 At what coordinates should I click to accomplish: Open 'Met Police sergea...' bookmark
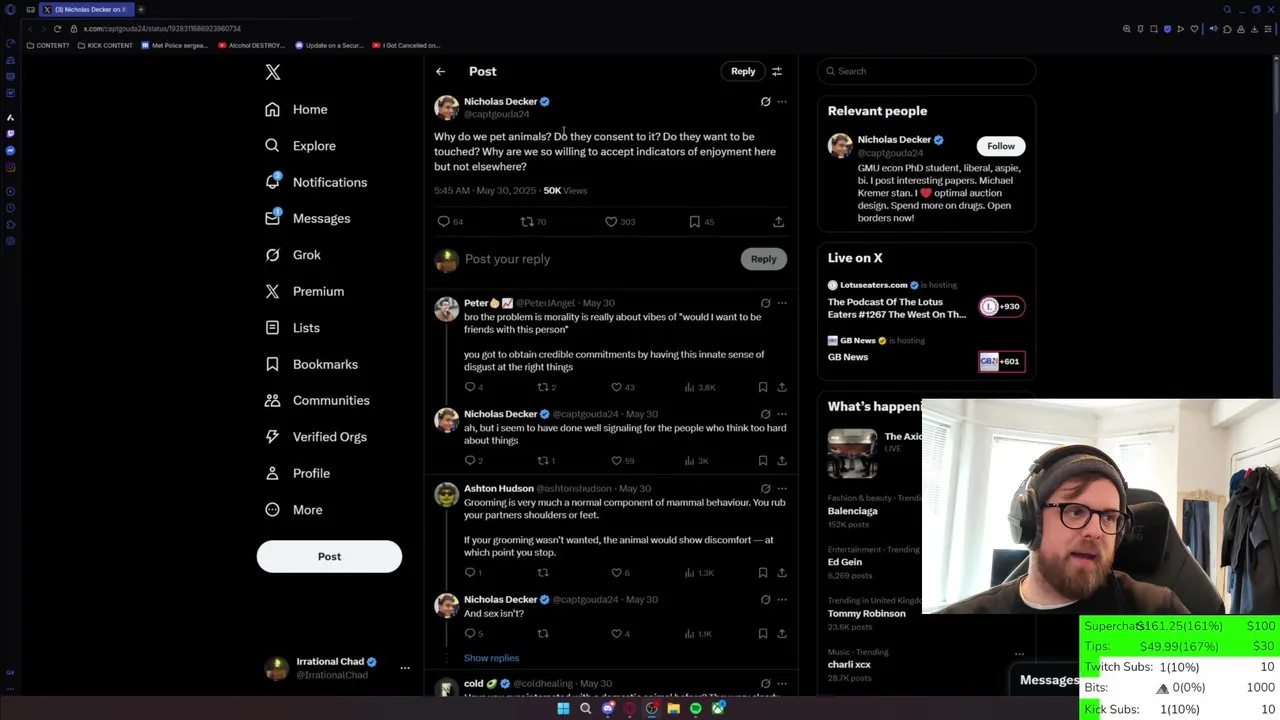click(174, 45)
